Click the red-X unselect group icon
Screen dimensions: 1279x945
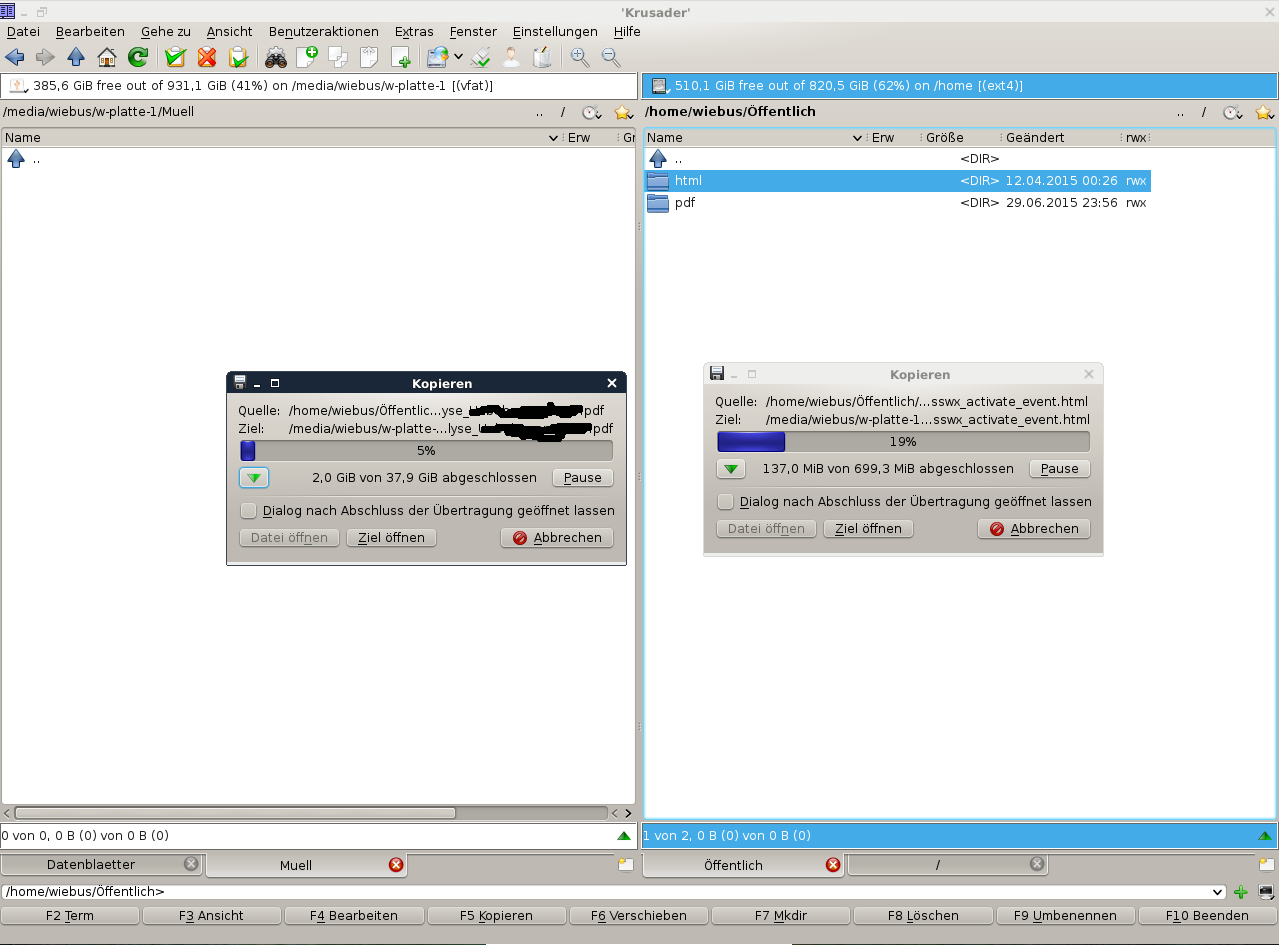tap(207, 57)
